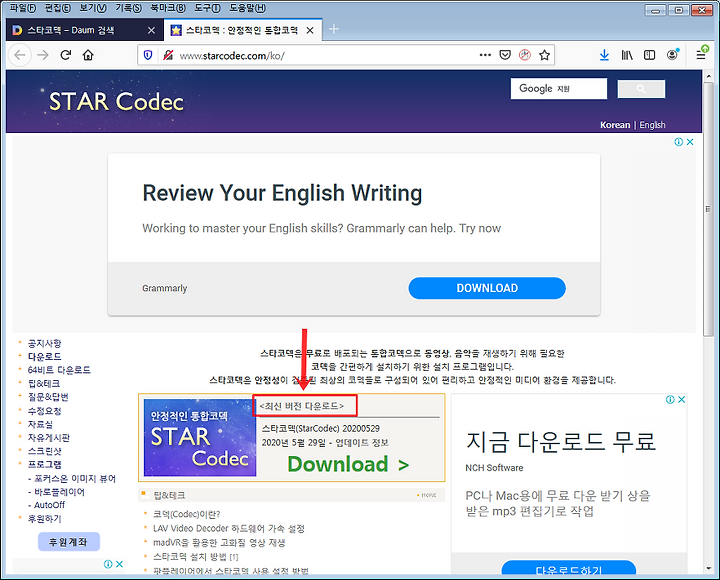
Task: Open the Downloads arrow panel
Action: point(604,55)
